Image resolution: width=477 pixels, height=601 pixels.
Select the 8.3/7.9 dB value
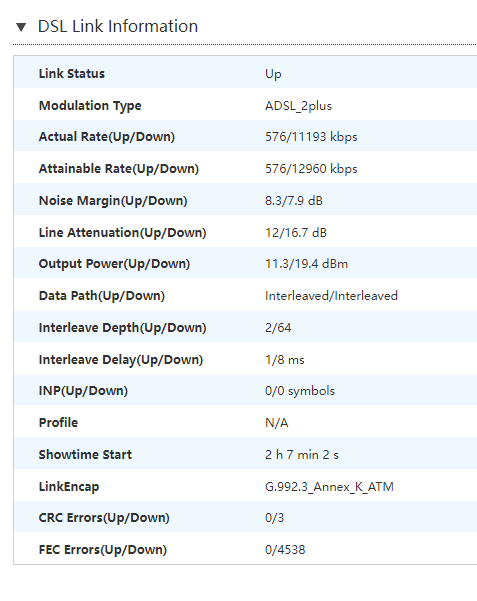(x=294, y=200)
